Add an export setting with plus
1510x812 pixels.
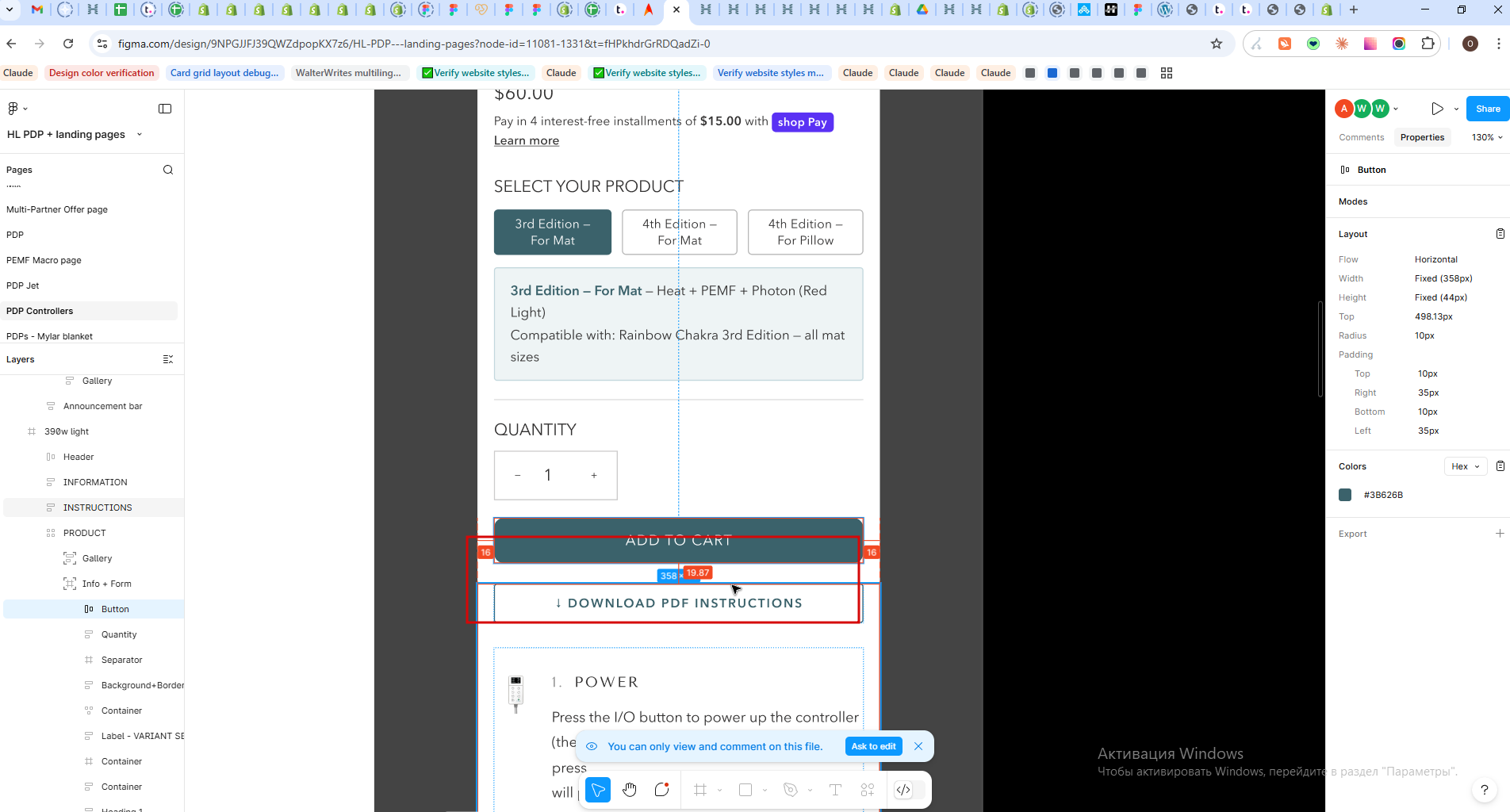click(1500, 534)
